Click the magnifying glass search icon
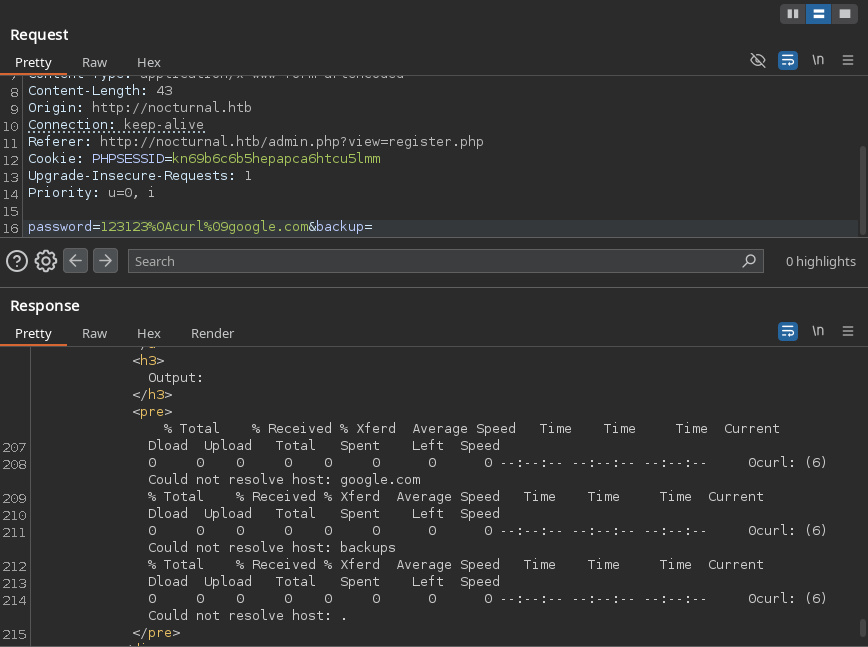This screenshot has width=868, height=647. coord(749,261)
